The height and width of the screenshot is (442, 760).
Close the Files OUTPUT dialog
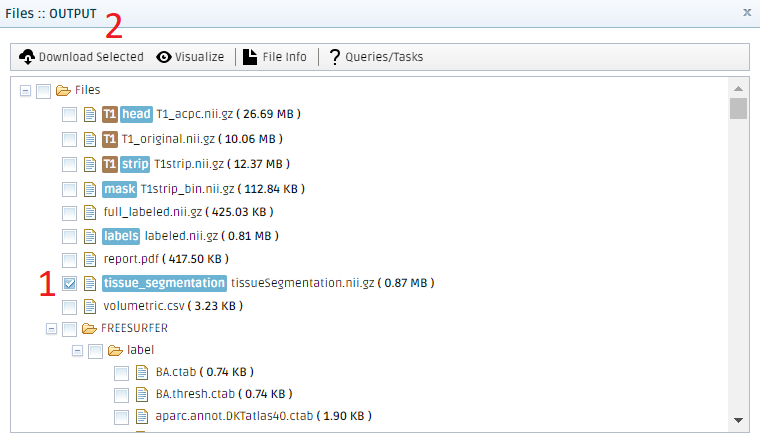[x=747, y=13]
